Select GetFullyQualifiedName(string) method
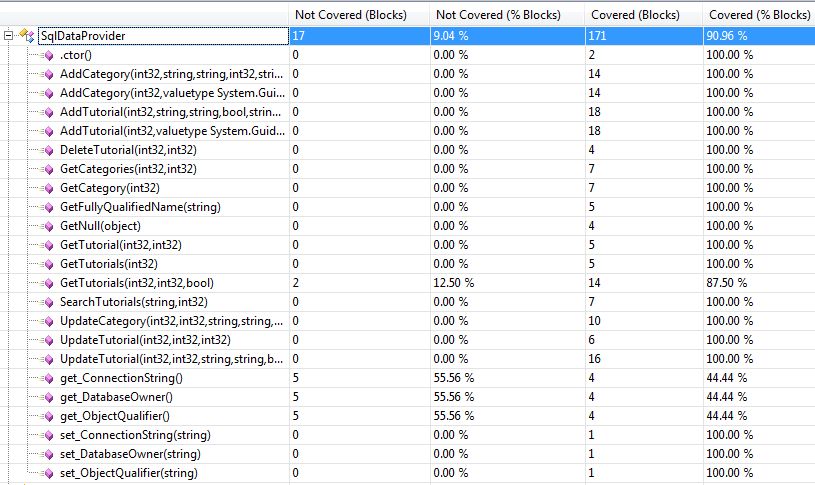The image size is (815, 485). [x=140, y=207]
